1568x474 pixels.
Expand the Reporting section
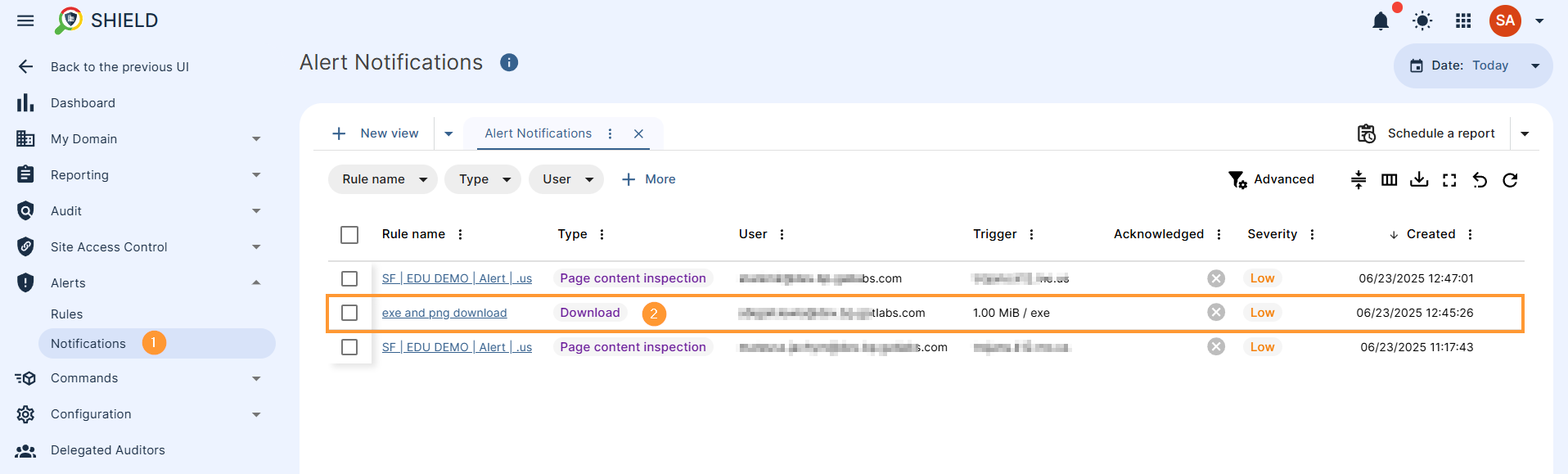(139, 175)
